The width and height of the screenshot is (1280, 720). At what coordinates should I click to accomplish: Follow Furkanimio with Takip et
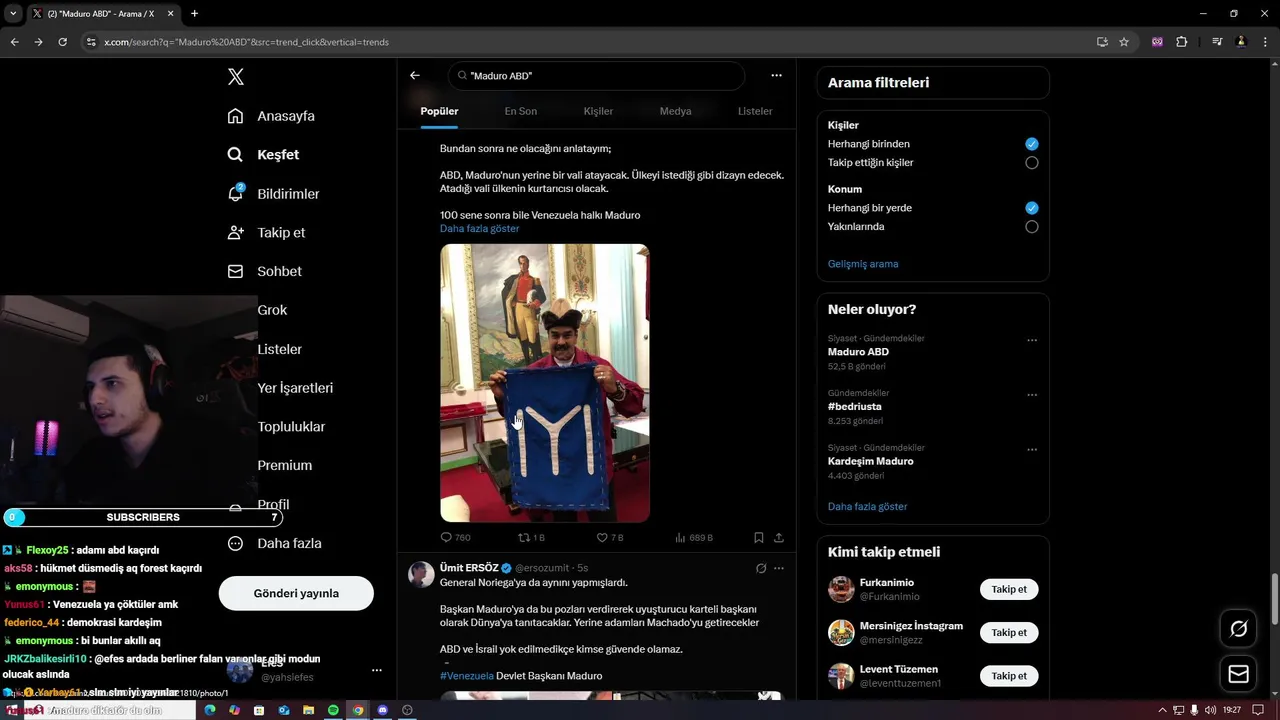click(1009, 589)
